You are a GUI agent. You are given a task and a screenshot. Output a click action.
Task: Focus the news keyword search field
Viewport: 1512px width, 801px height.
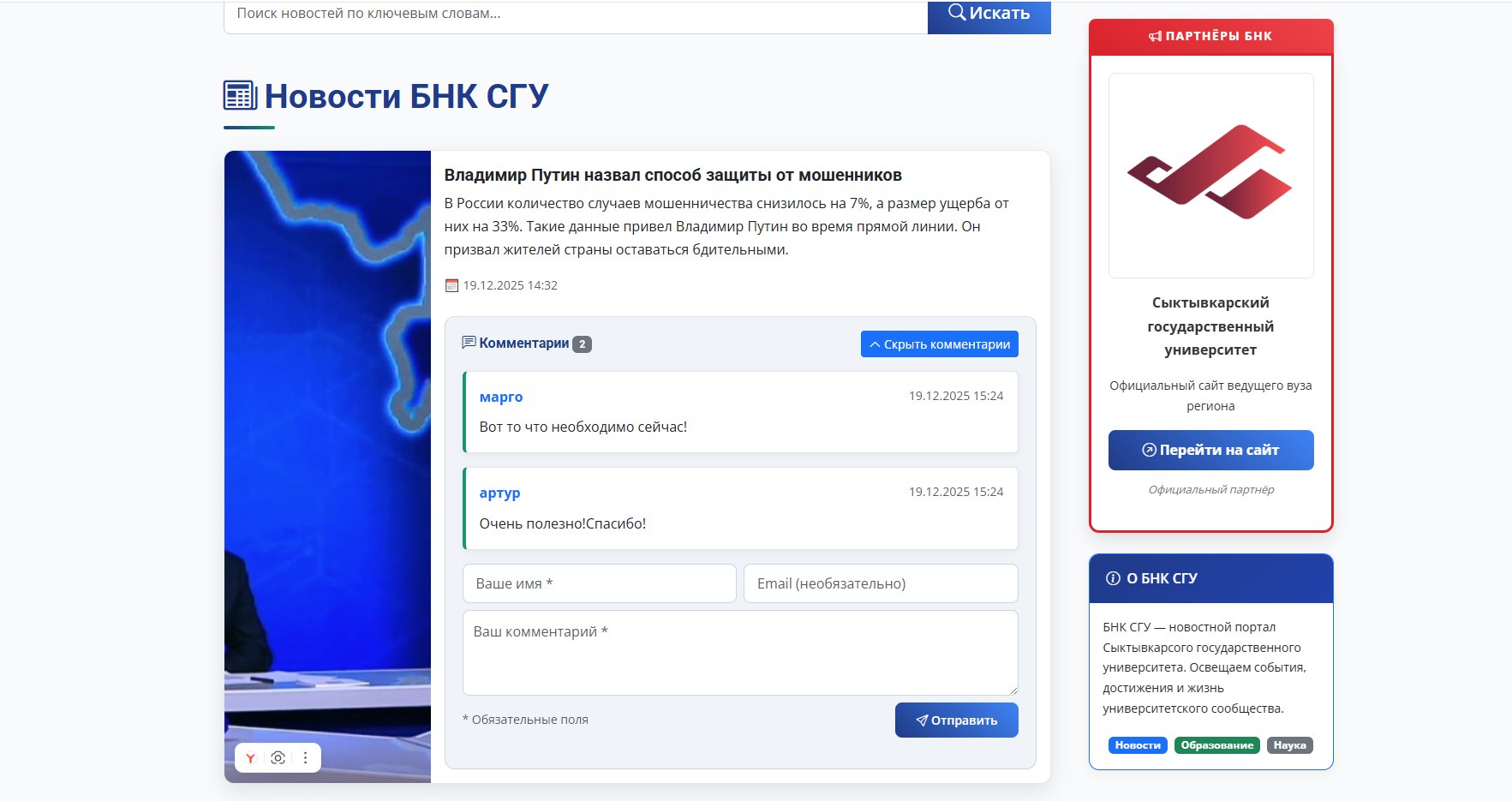click(574, 15)
